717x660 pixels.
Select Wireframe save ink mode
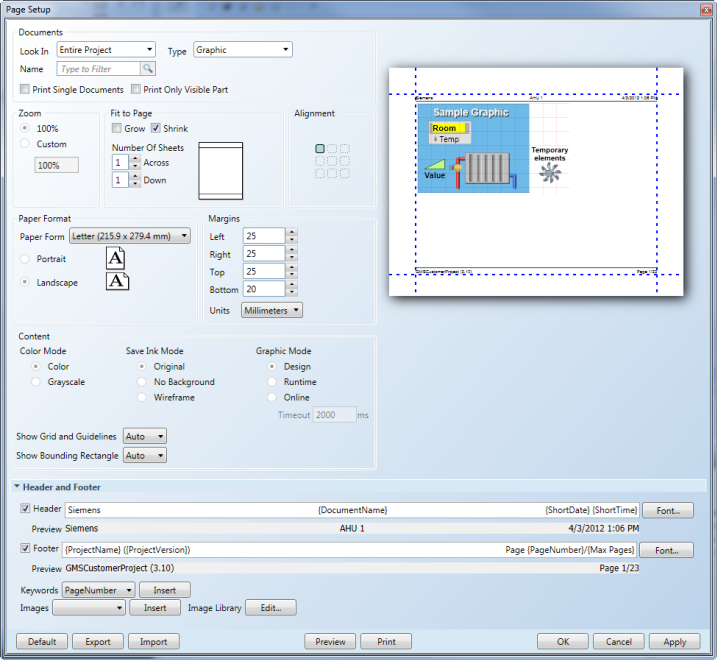point(144,397)
